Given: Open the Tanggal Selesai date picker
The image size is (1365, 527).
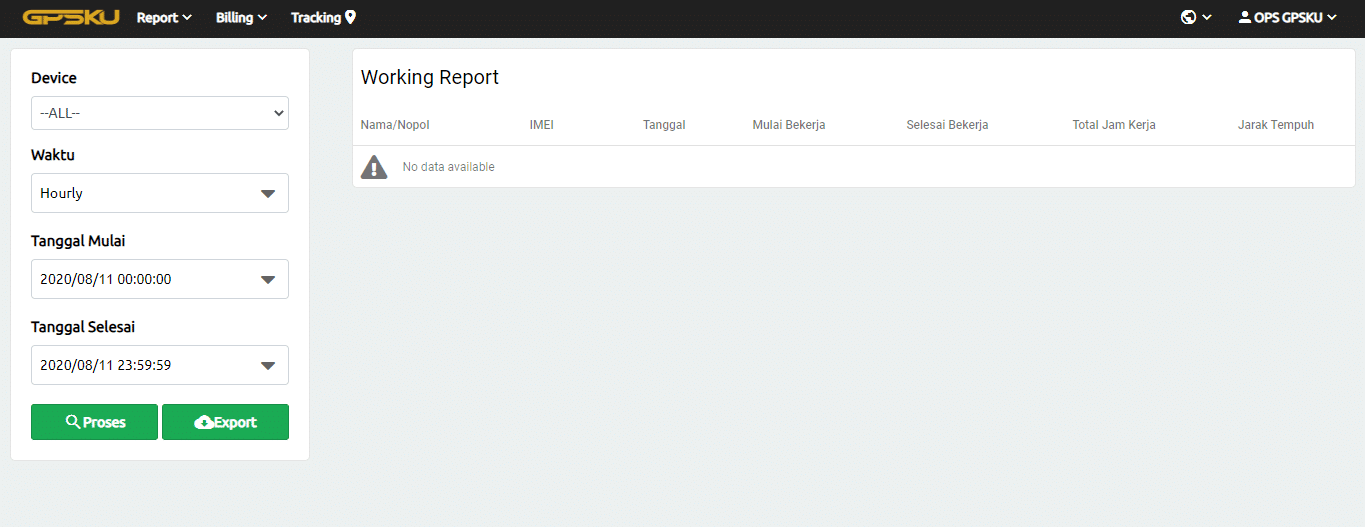Looking at the screenshot, I should pos(160,365).
